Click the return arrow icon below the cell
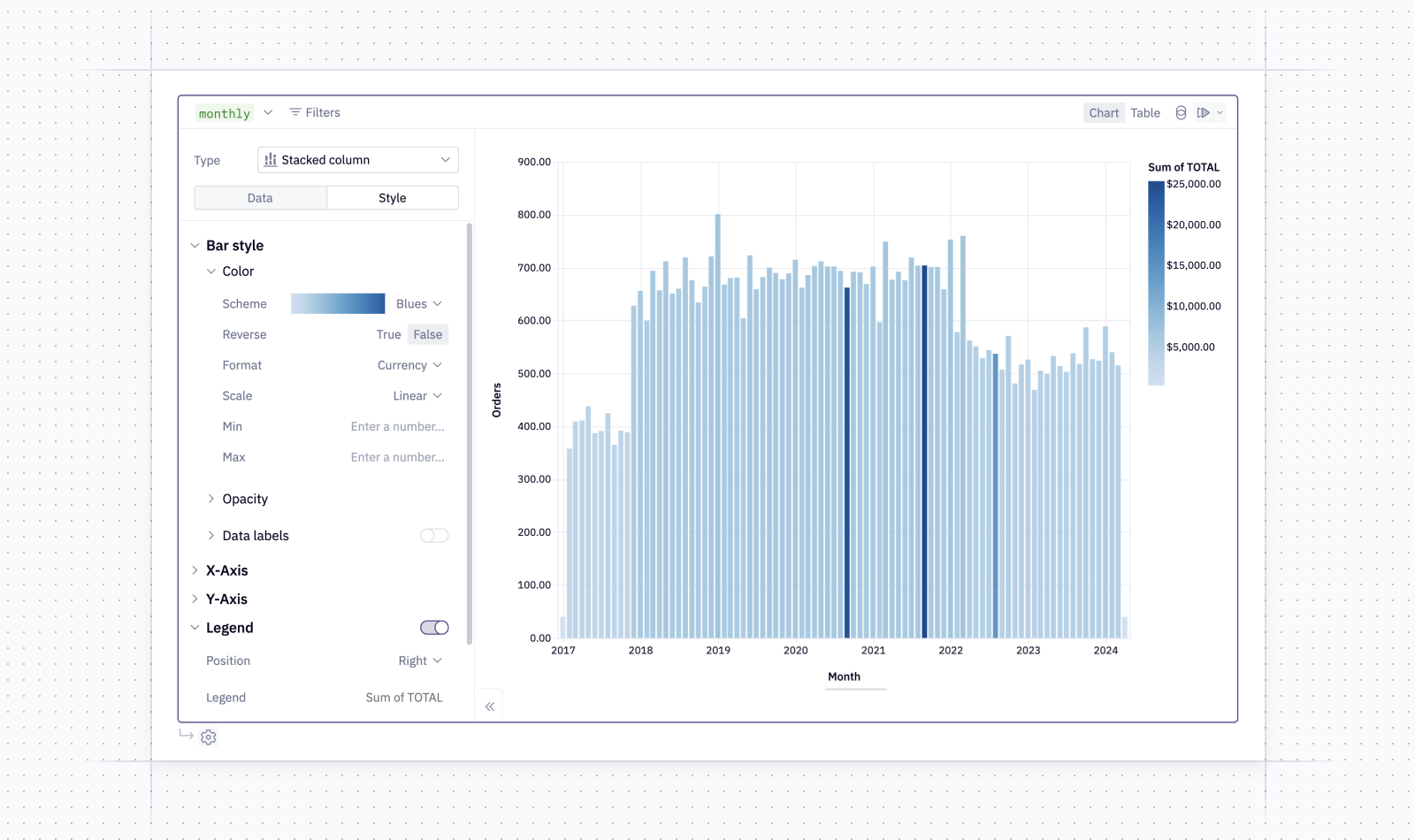This screenshot has height=840, width=1415. [x=186, y=735]
